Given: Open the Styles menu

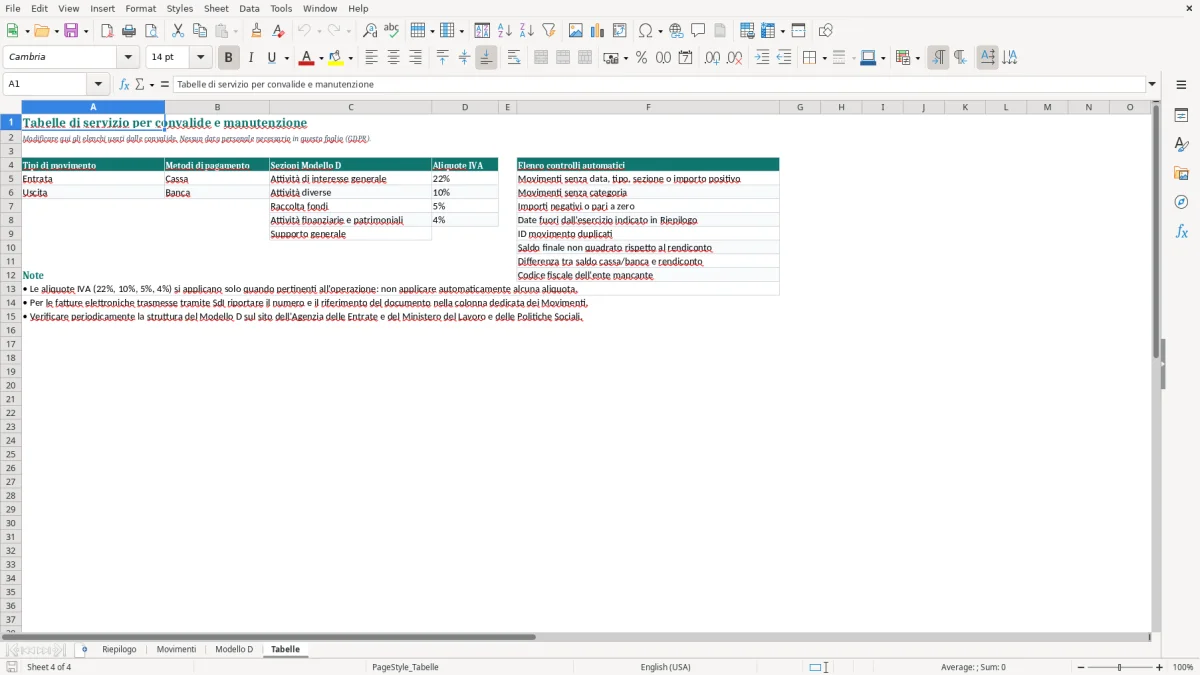Looking at the screenshot, I should click(180, 8).
